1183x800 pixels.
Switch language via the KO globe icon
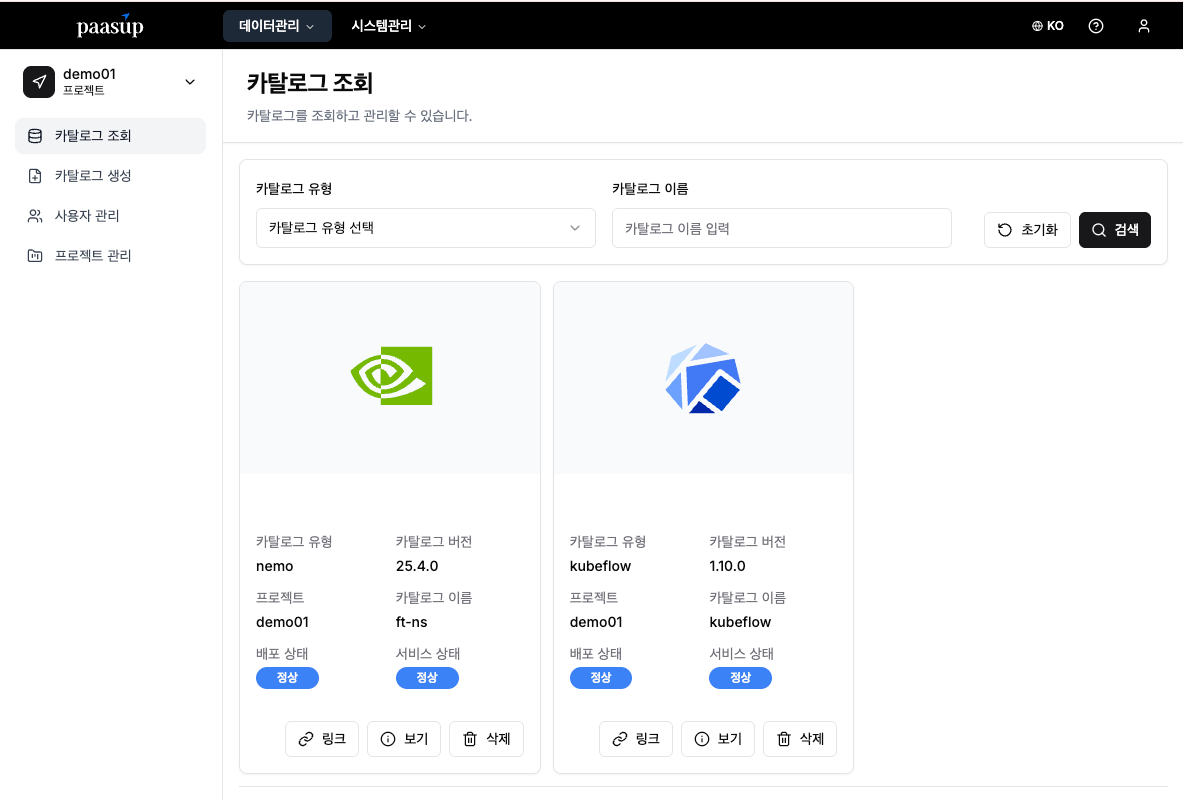[1048, 26]
